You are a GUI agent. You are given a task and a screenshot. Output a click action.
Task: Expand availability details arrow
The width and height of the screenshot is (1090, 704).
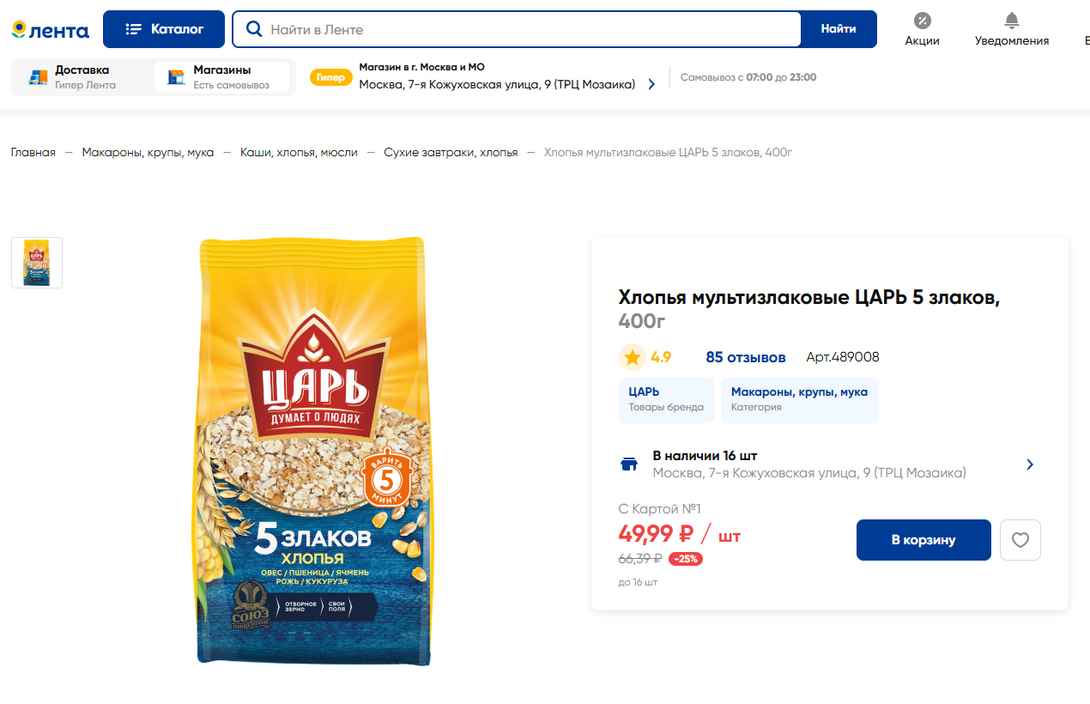1030,464
